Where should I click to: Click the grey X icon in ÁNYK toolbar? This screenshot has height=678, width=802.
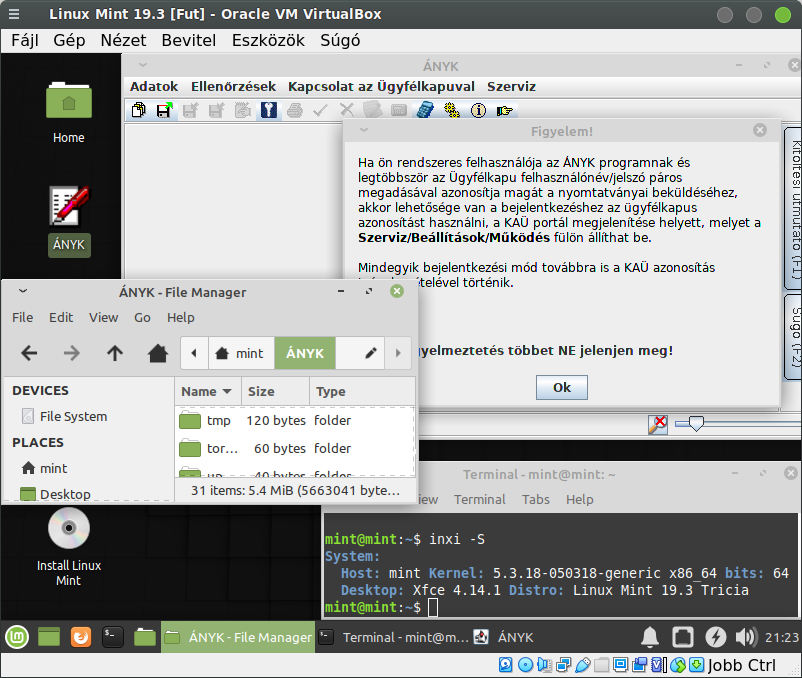(x=347, y=110)
